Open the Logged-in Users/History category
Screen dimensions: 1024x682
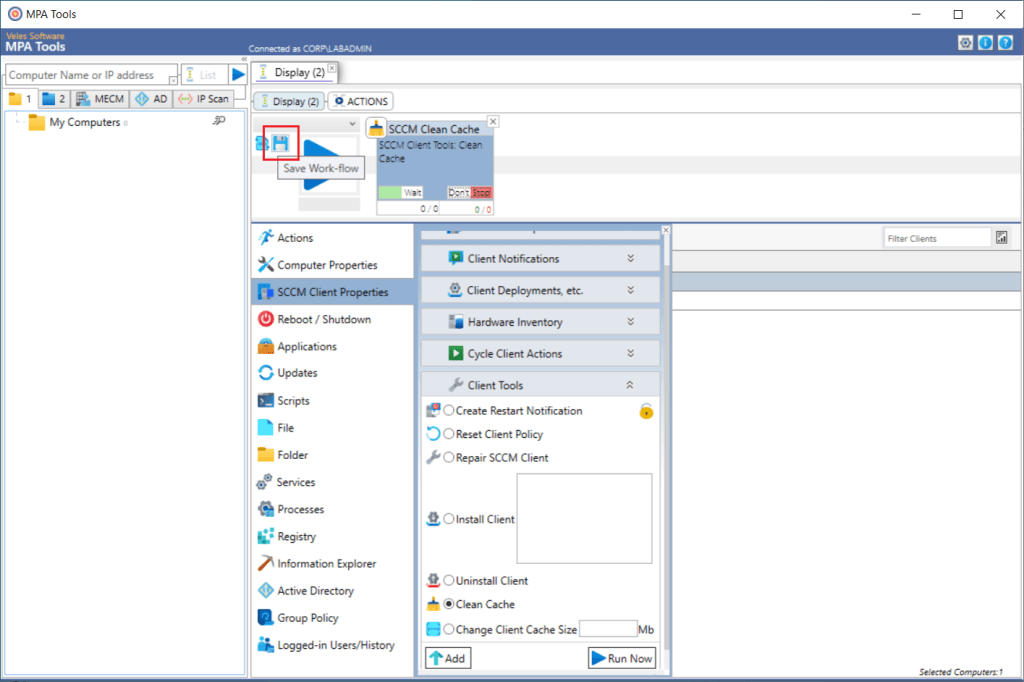point(332,645)
